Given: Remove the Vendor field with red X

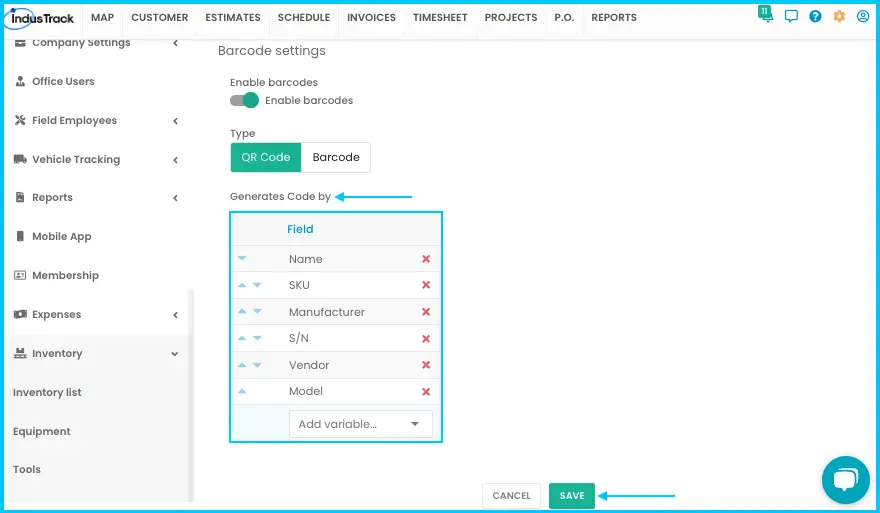Looking at the screenshot, I should (x=426, y=365).
